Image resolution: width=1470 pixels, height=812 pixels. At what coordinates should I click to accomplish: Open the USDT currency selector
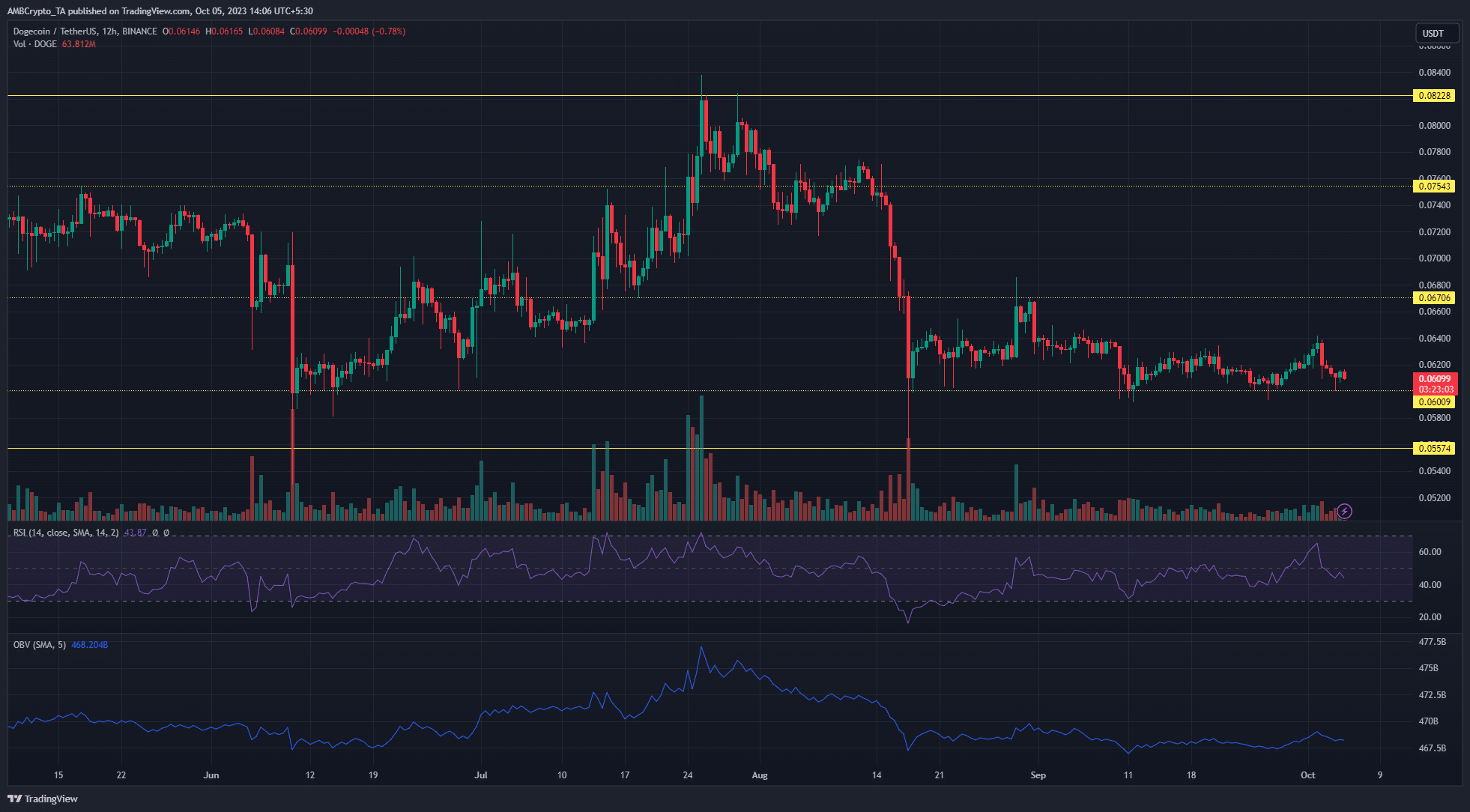pos(1436,33)
